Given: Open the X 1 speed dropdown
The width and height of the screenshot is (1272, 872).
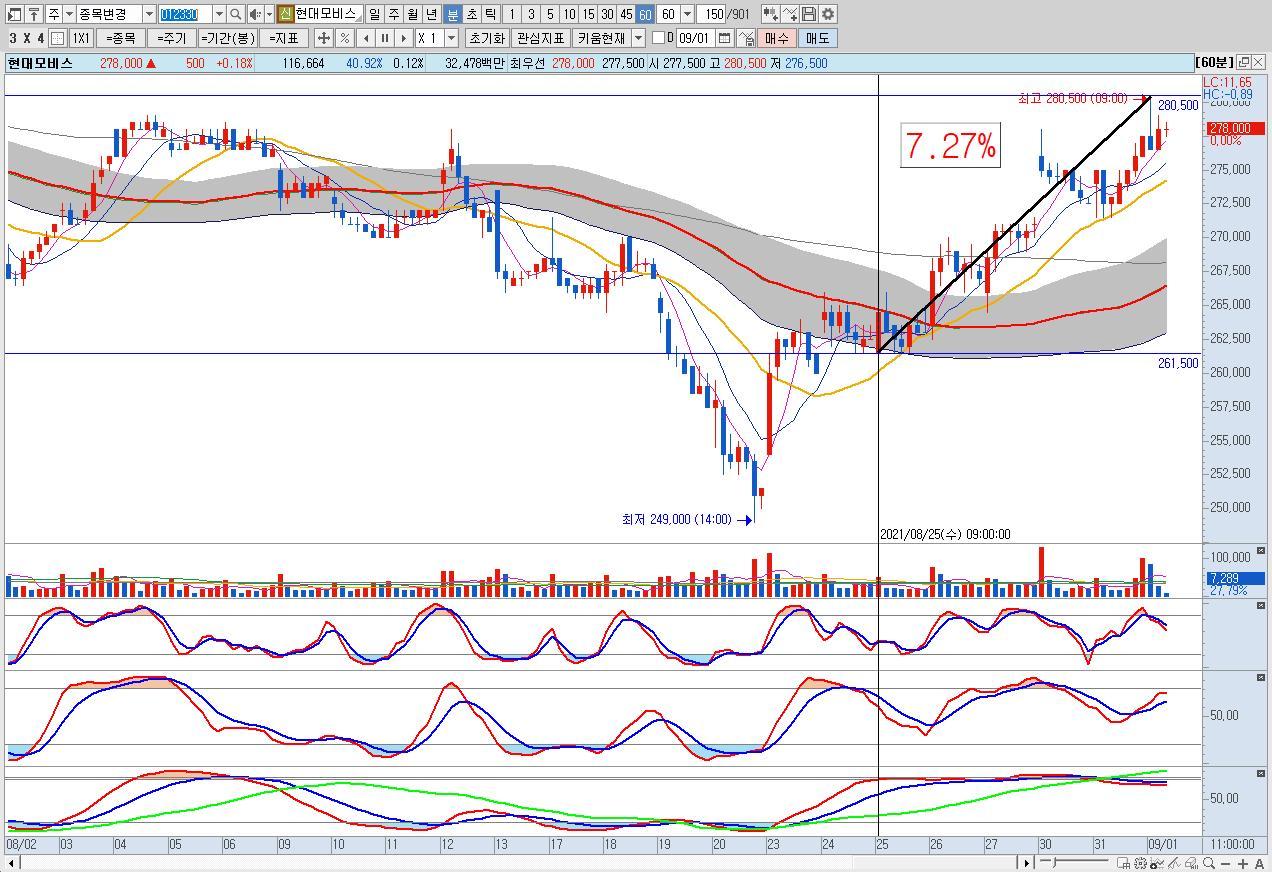Looking at the screenshot, I should tap(451, 38).
